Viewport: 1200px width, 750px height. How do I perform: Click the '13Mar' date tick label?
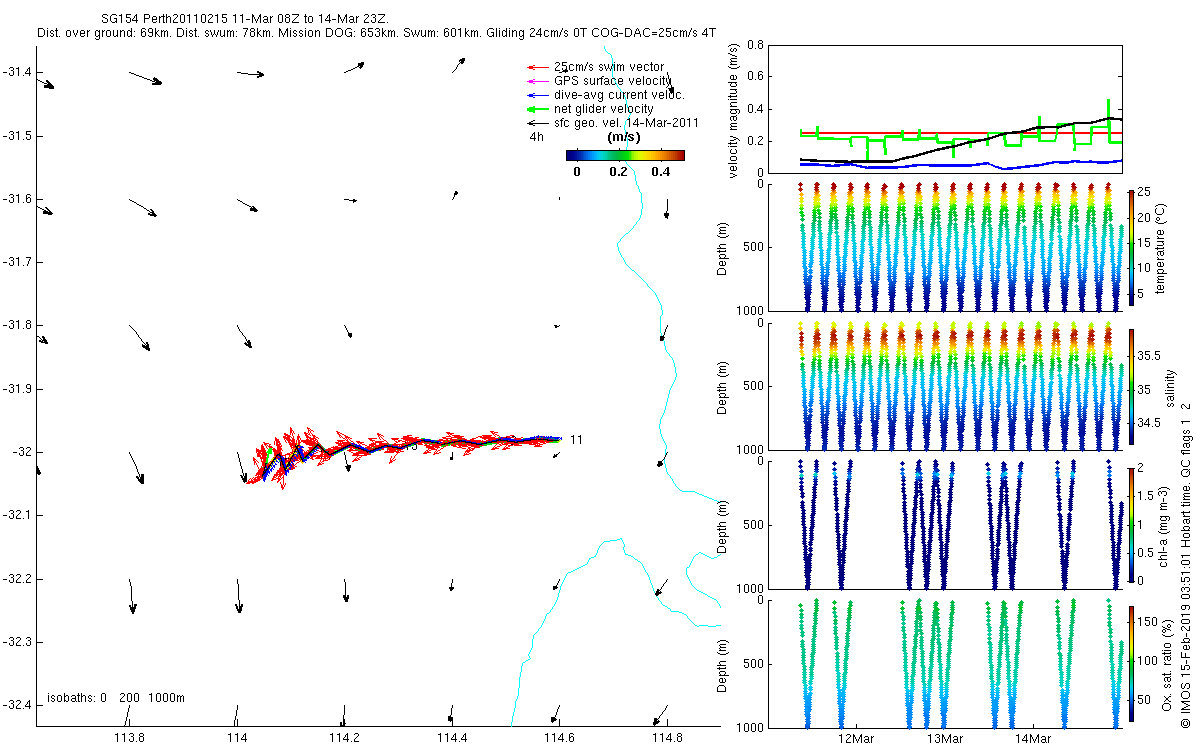pyautogui.click(x=945, y=739)
